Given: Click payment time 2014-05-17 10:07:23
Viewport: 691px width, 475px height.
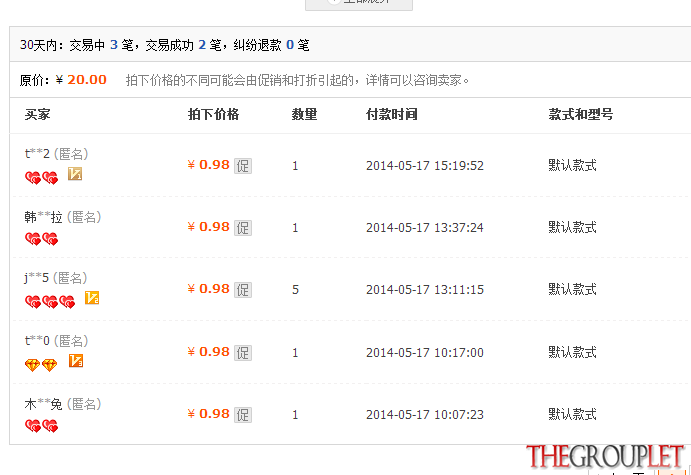Looking at the screenshot, I should click(425, 415).
